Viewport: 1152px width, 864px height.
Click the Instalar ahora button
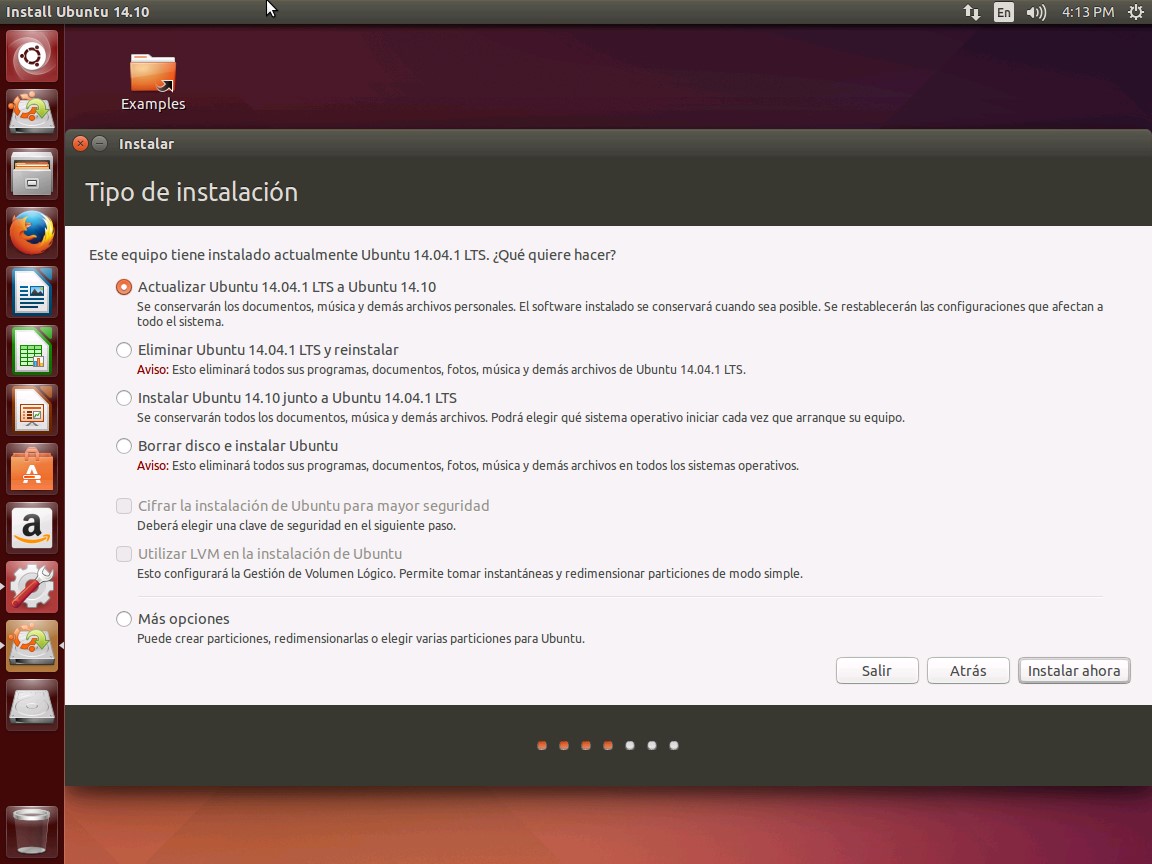point(1073,671)
